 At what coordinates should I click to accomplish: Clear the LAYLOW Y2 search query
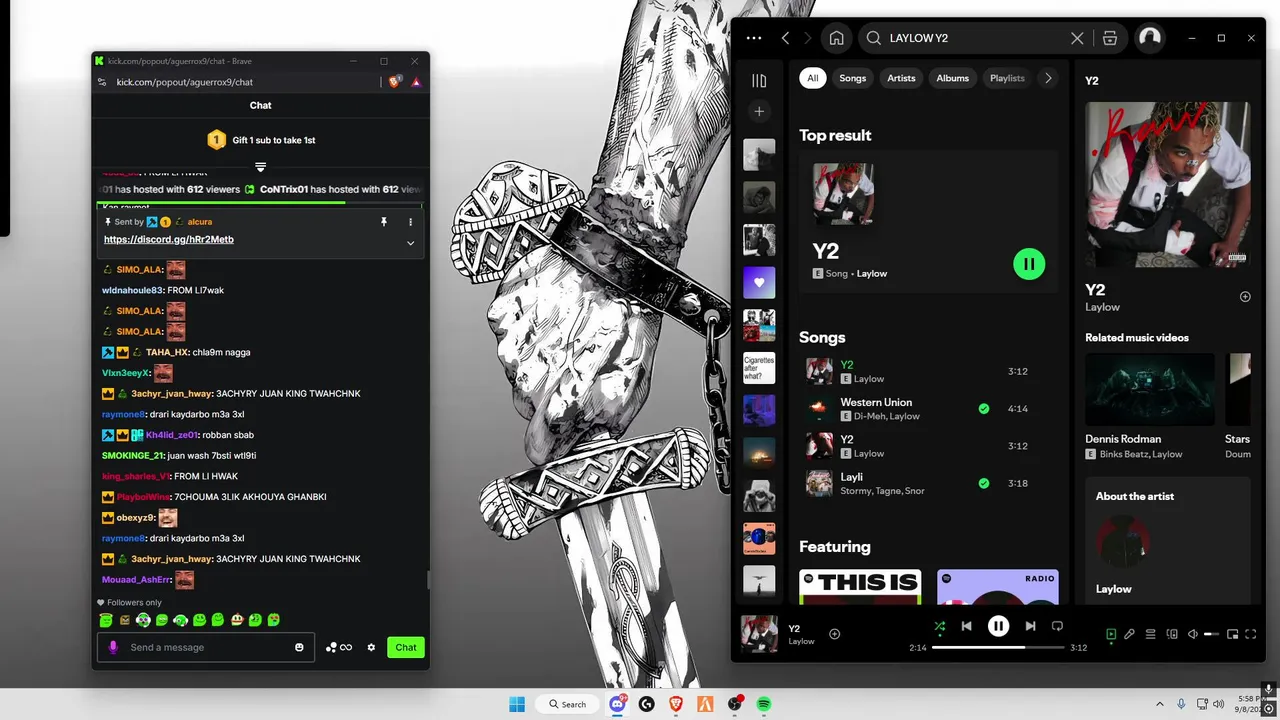1077,38
